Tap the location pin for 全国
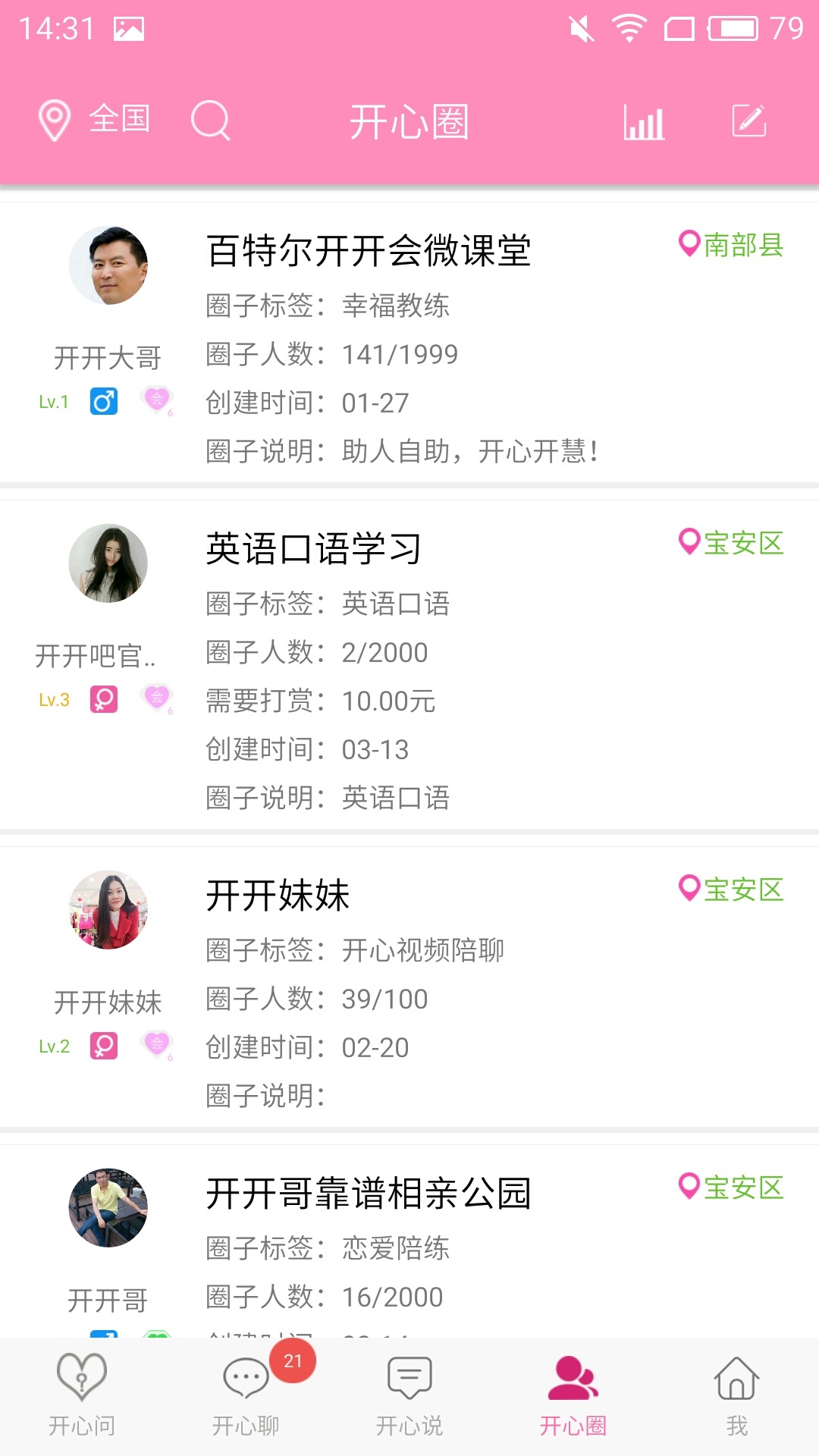The image size is (819, 1456). point(55,121)
